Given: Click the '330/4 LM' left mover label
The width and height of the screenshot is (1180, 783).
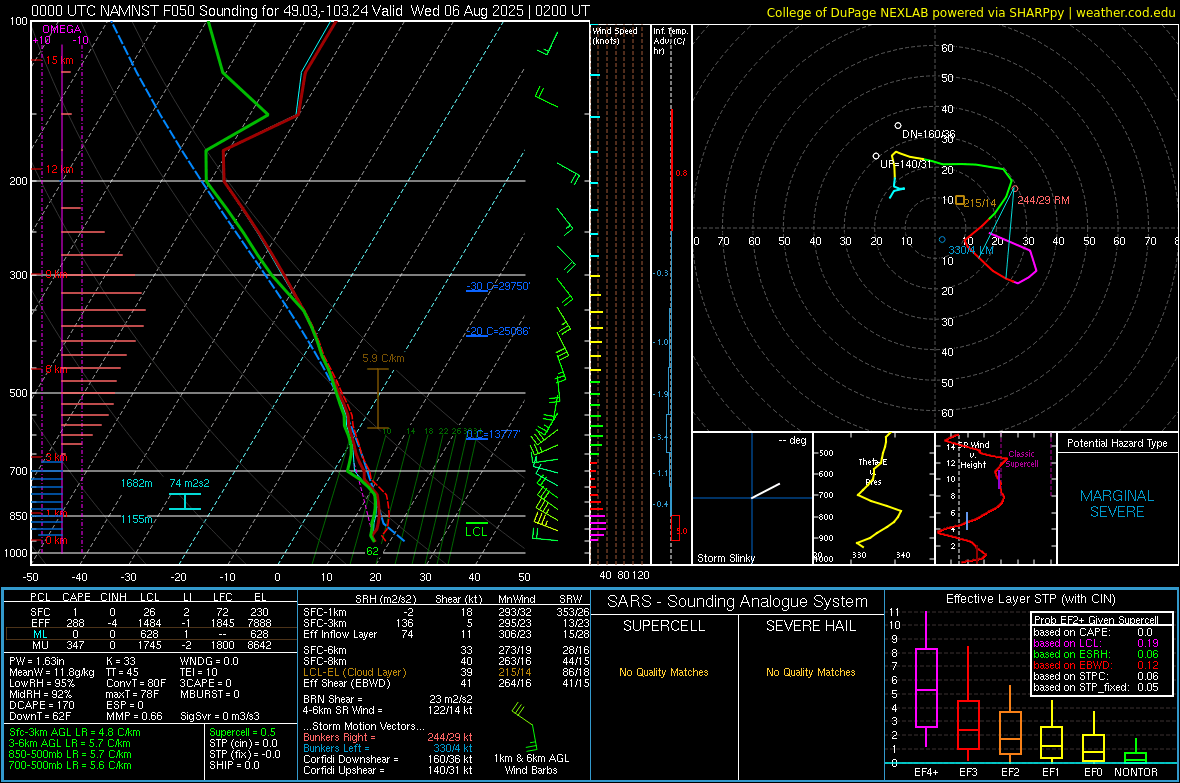Looking at the screenshot, I should (x=971, y=250).
